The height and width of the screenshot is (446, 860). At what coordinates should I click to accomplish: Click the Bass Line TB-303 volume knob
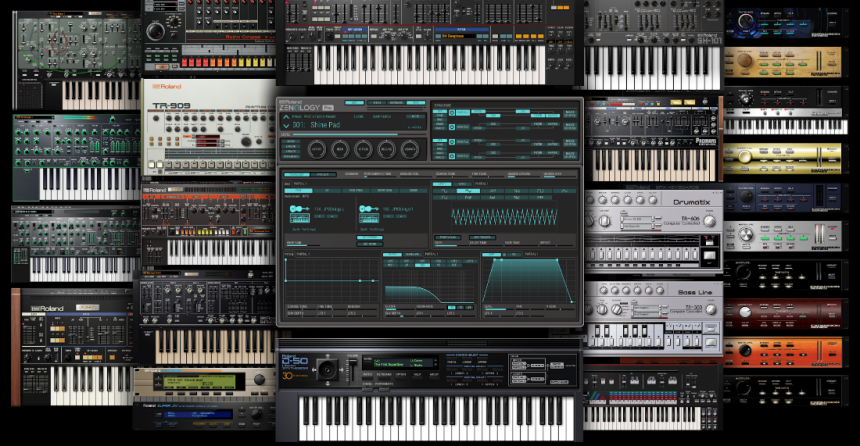711,310
